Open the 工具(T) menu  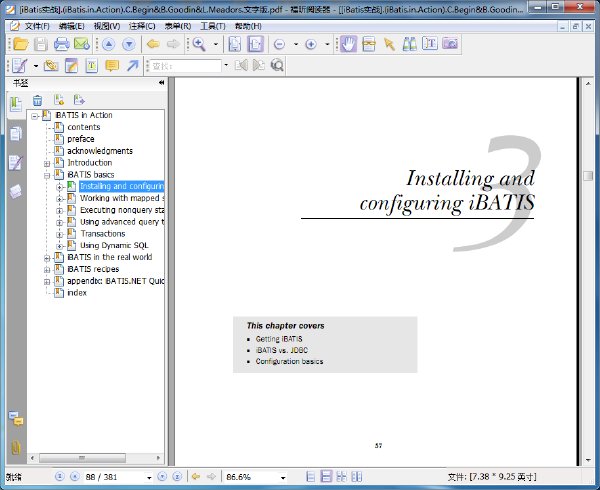coord(213,26)
